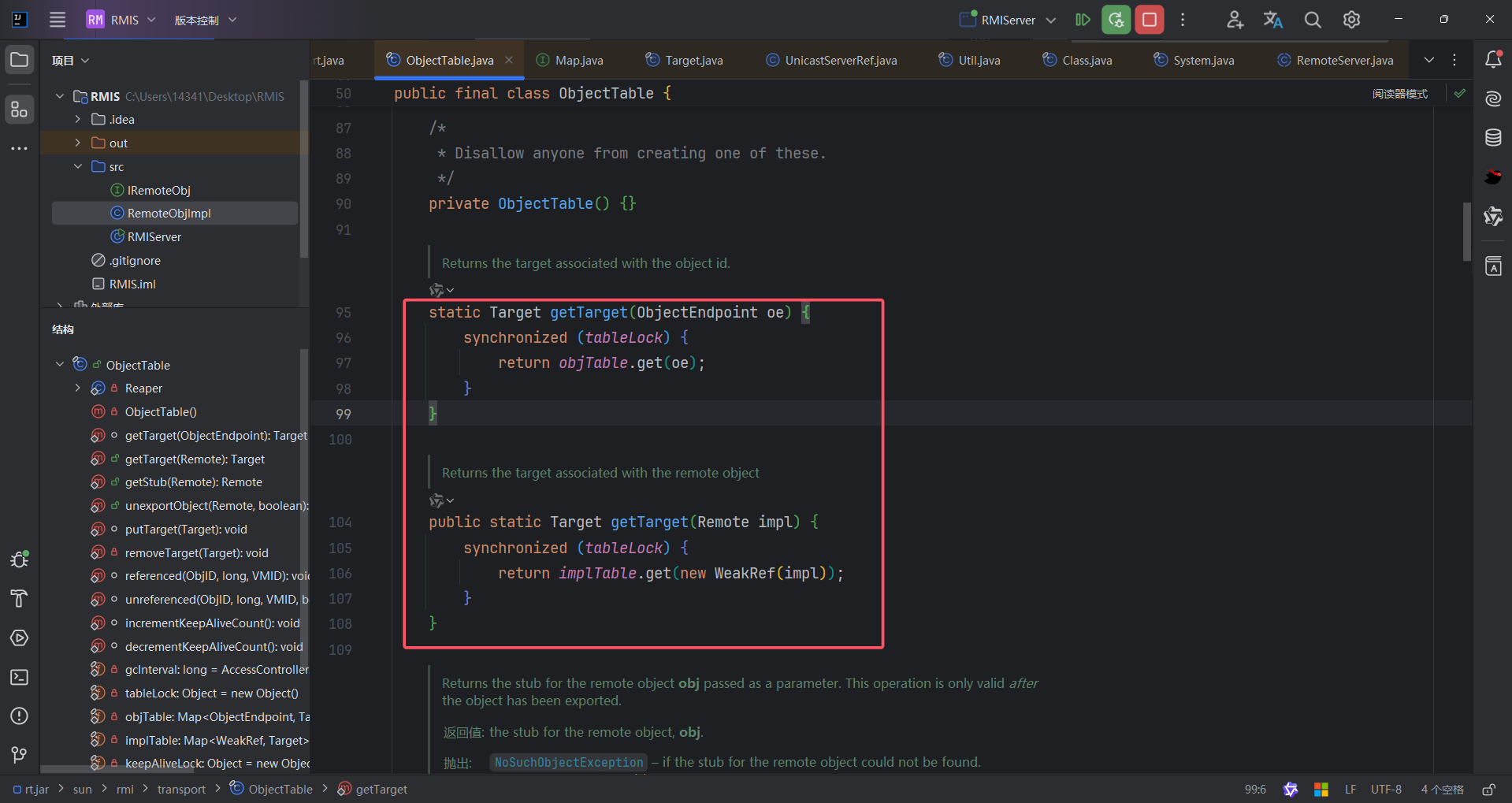This screenshot has height=803, width=1512.
Task: Collapse the src folder
Action: click(77, 166)
